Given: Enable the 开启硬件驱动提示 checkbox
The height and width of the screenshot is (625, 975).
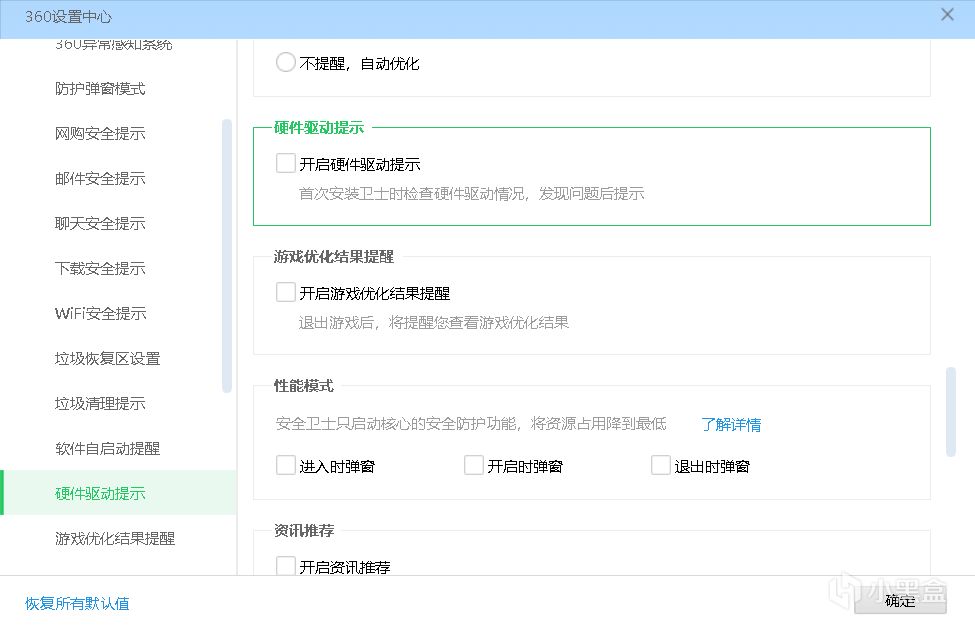Looking at the screenshot, I should point(285,164).
